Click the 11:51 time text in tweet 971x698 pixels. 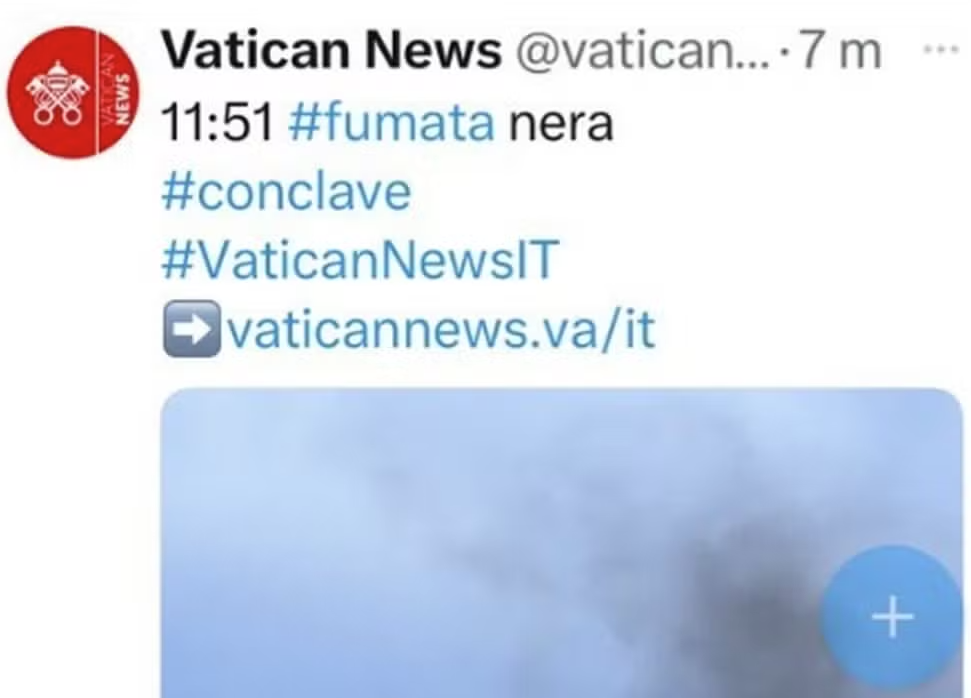pos(217,123)
